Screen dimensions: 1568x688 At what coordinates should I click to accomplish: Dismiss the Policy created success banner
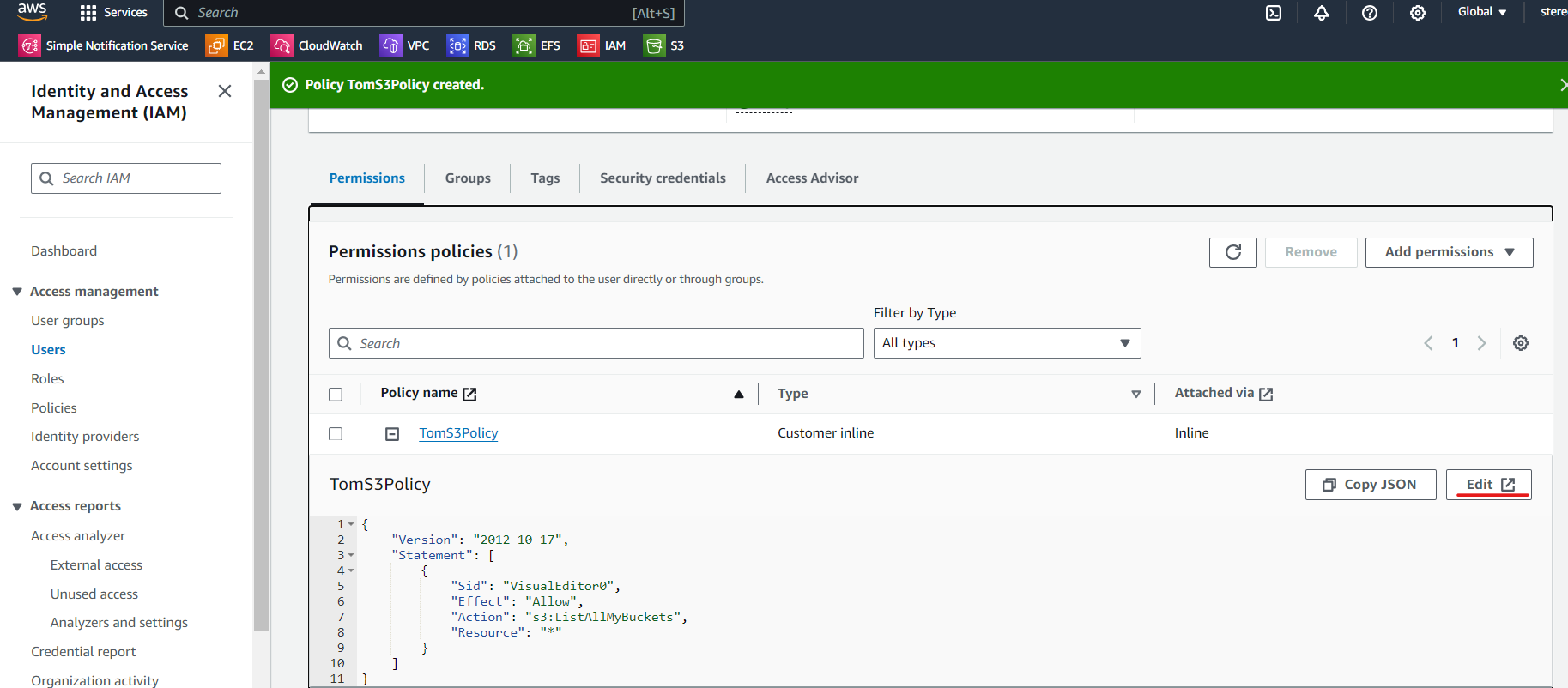click(x=1563, y=84)
